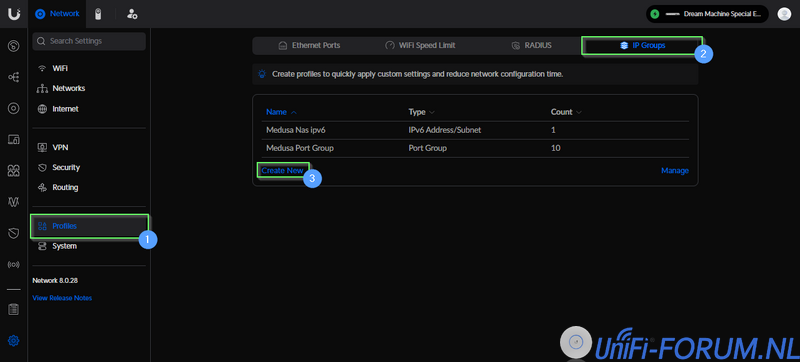Select the Dream Machine Special Edition console
This screenshot has height=362, width=800.
pyautogui.click(x=707, y=14)
